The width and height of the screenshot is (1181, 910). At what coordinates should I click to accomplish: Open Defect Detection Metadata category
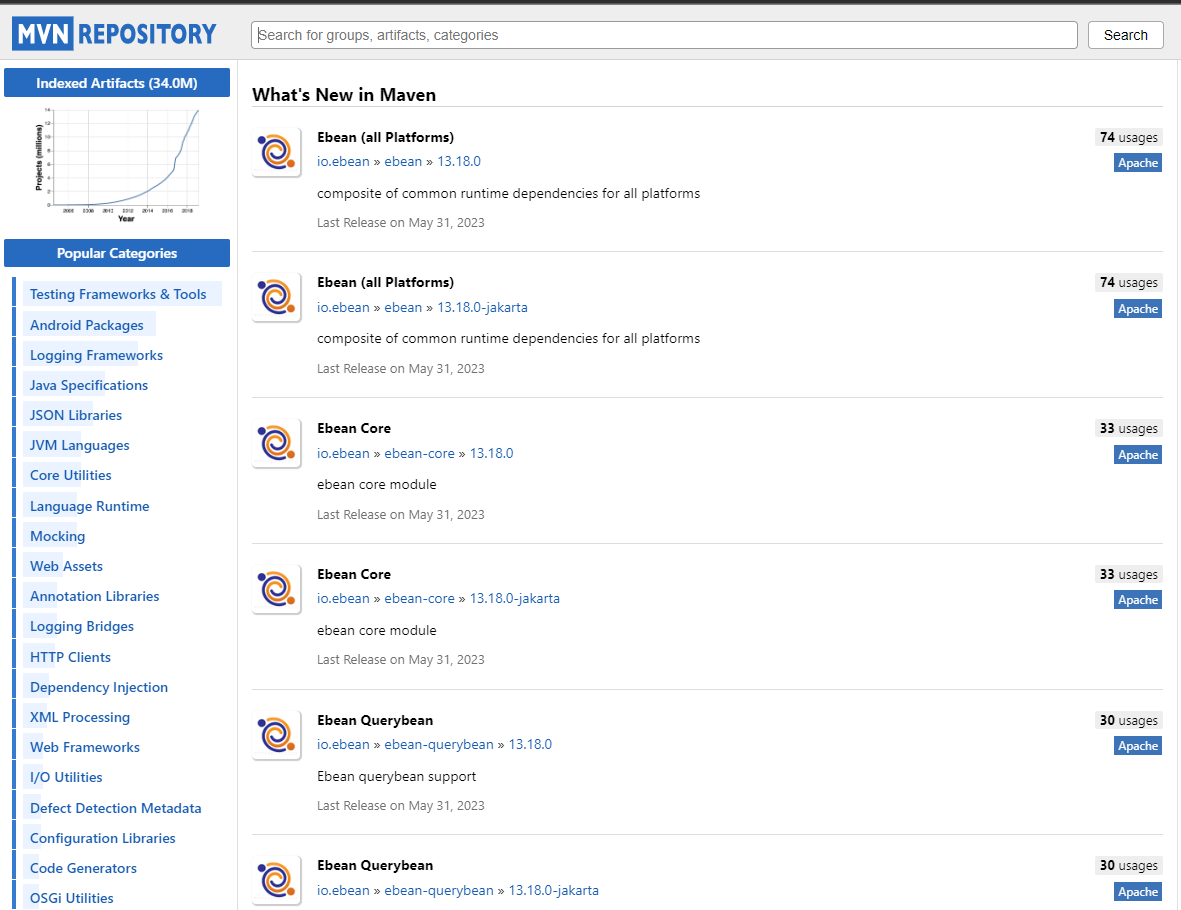tap(116, 808)
